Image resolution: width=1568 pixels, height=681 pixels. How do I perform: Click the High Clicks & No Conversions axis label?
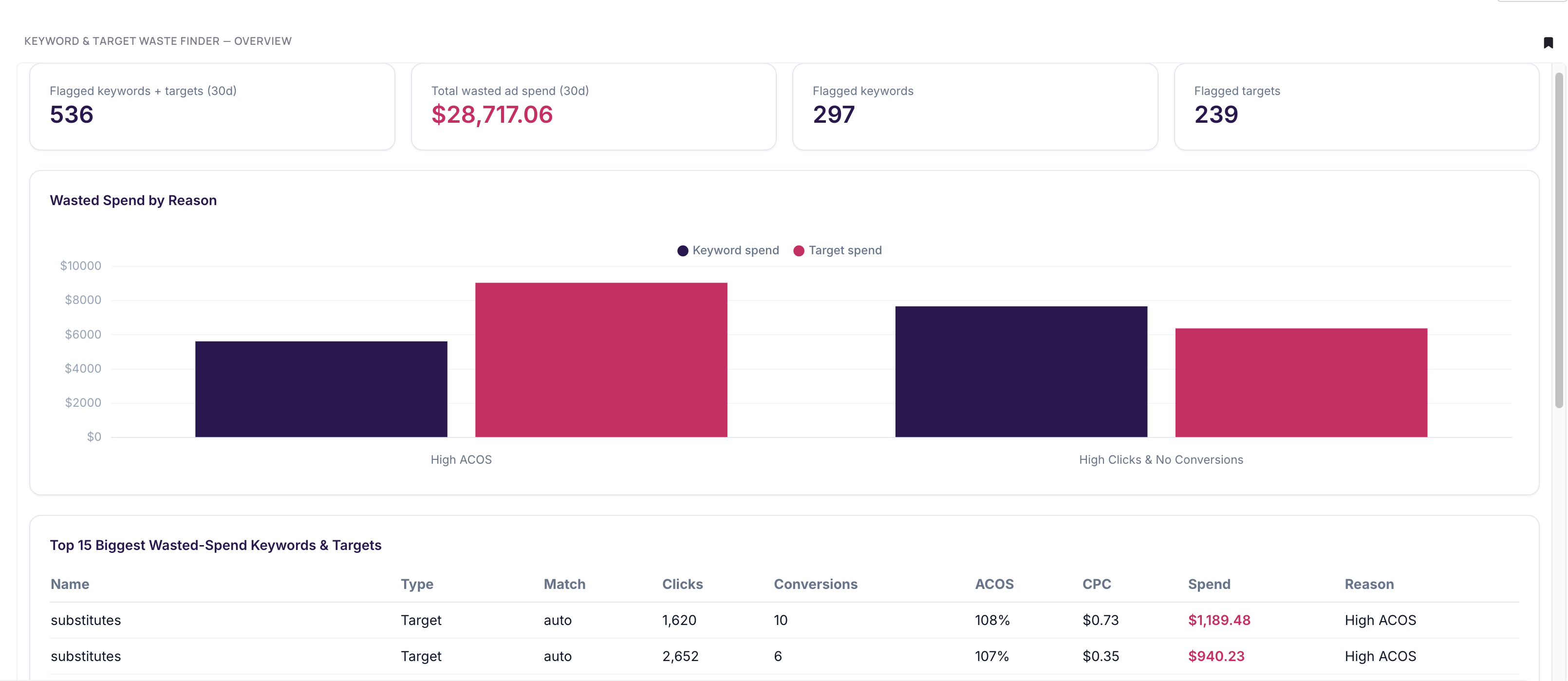(x=1161, y=460)
